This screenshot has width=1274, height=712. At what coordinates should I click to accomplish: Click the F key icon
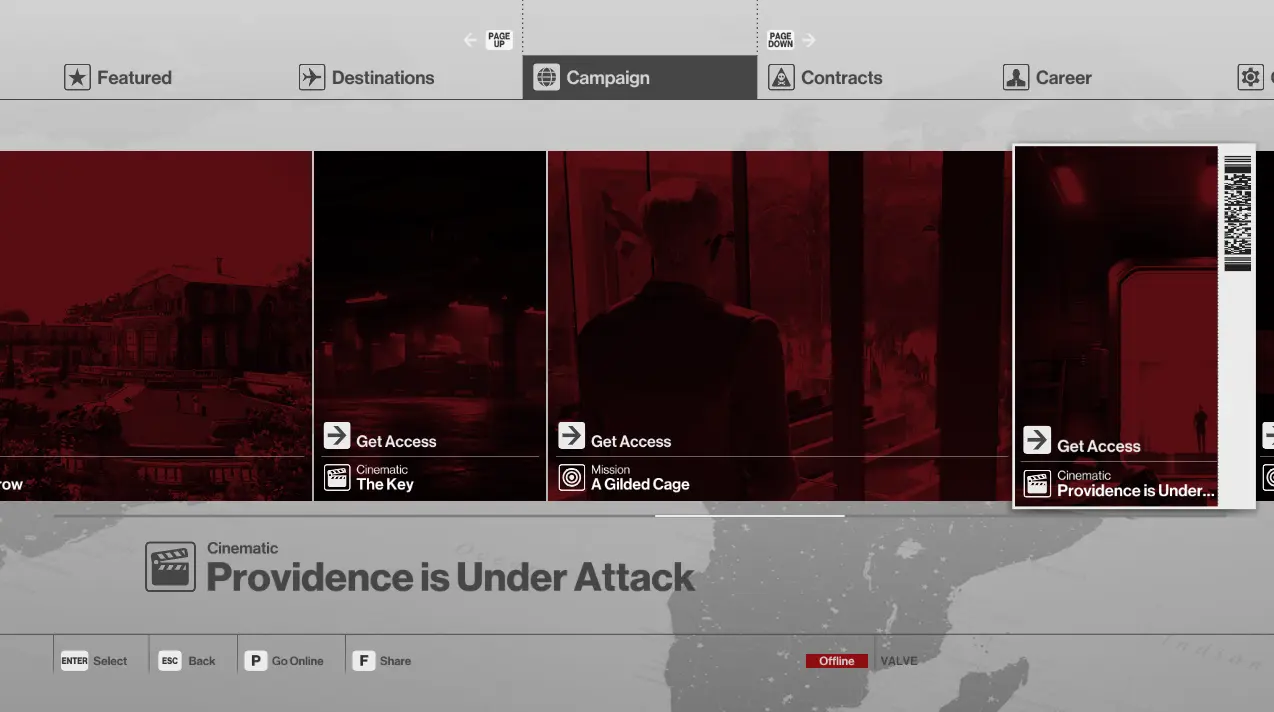364,661
